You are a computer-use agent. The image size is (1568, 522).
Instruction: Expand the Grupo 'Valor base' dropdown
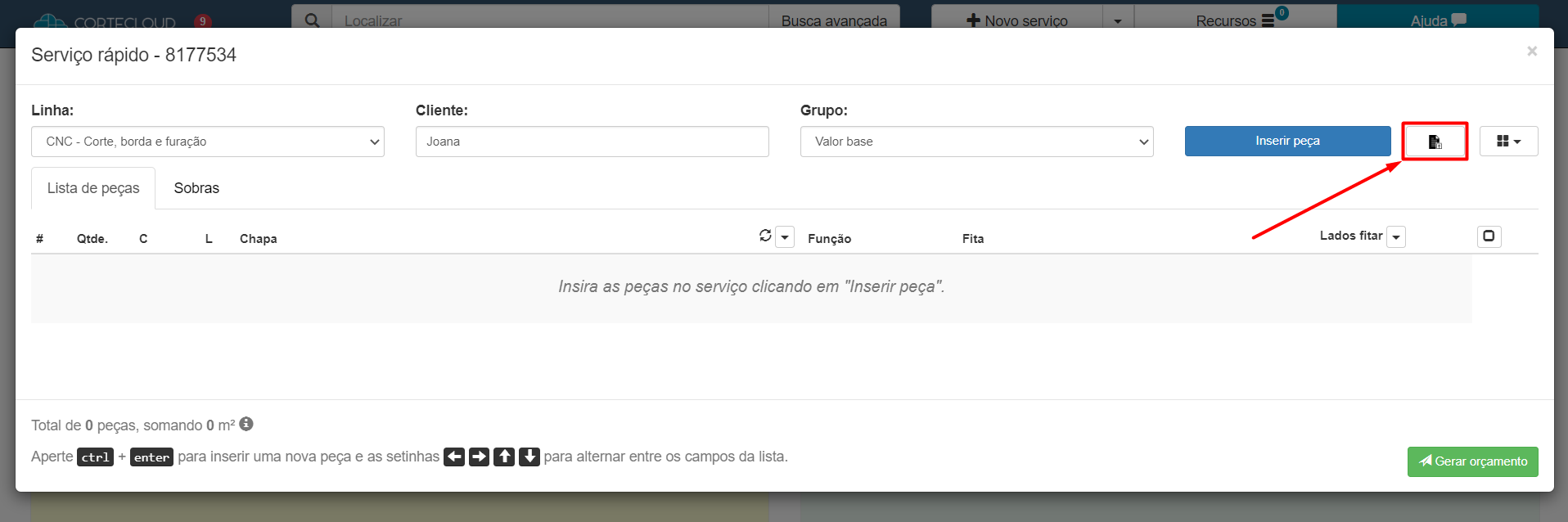click(x=976, y=142)
